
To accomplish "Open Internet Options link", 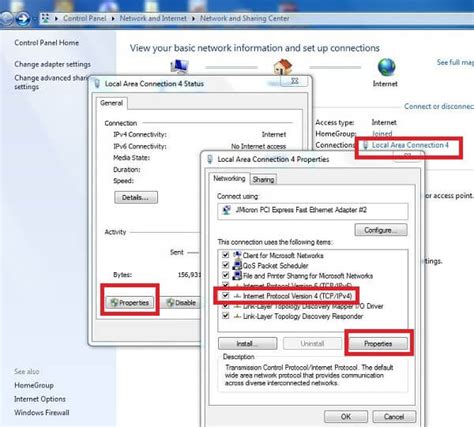I will [x=40, y=399].
